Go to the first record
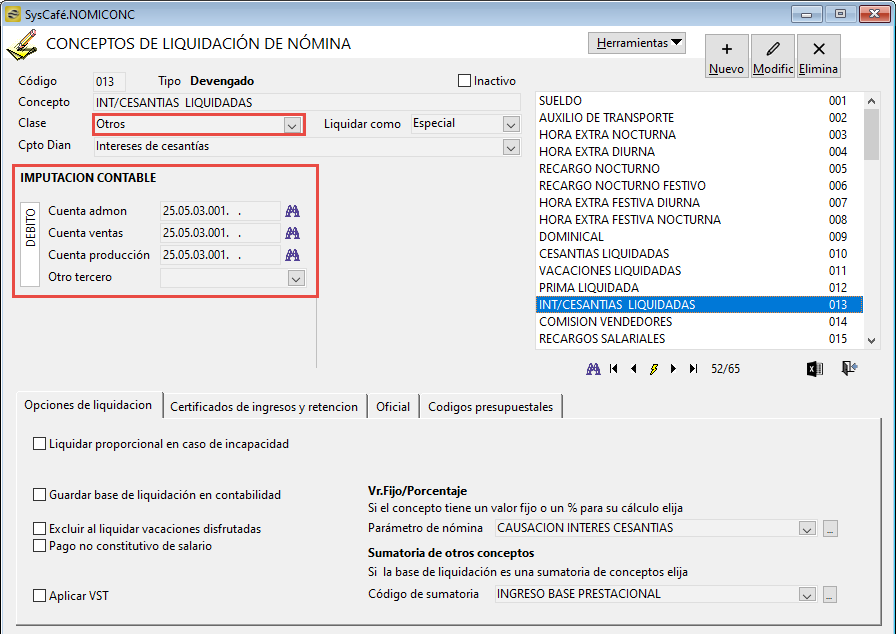 click(614, 369)
